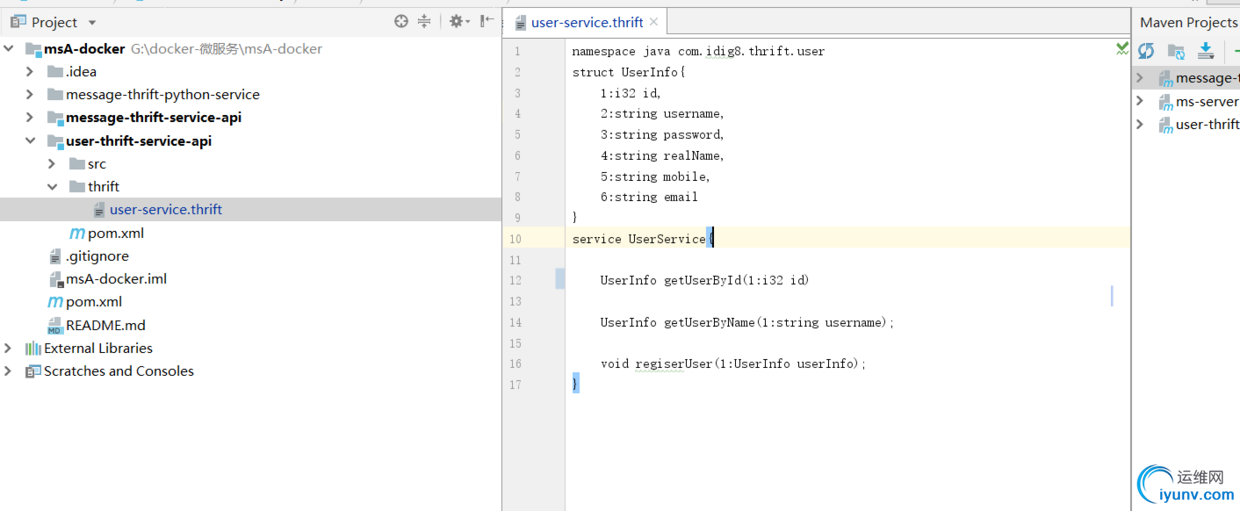Screen dimensions: 1240x511
Task: Select the root pom.xml file
Action: coord(84,302)
